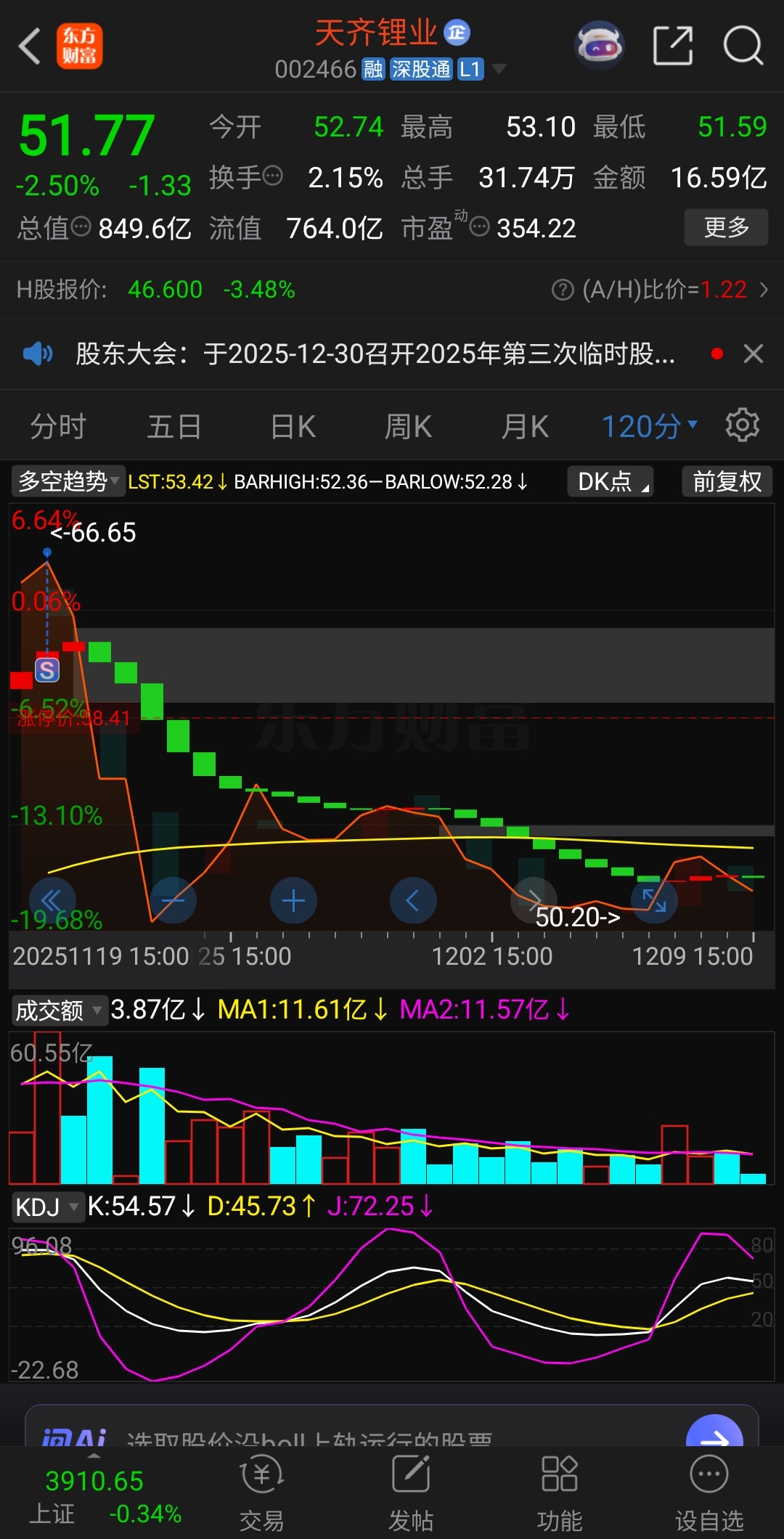Open the KDJ indicator dropdown
This screenshot has width=784, height=1539.
tap(48, 1207)
